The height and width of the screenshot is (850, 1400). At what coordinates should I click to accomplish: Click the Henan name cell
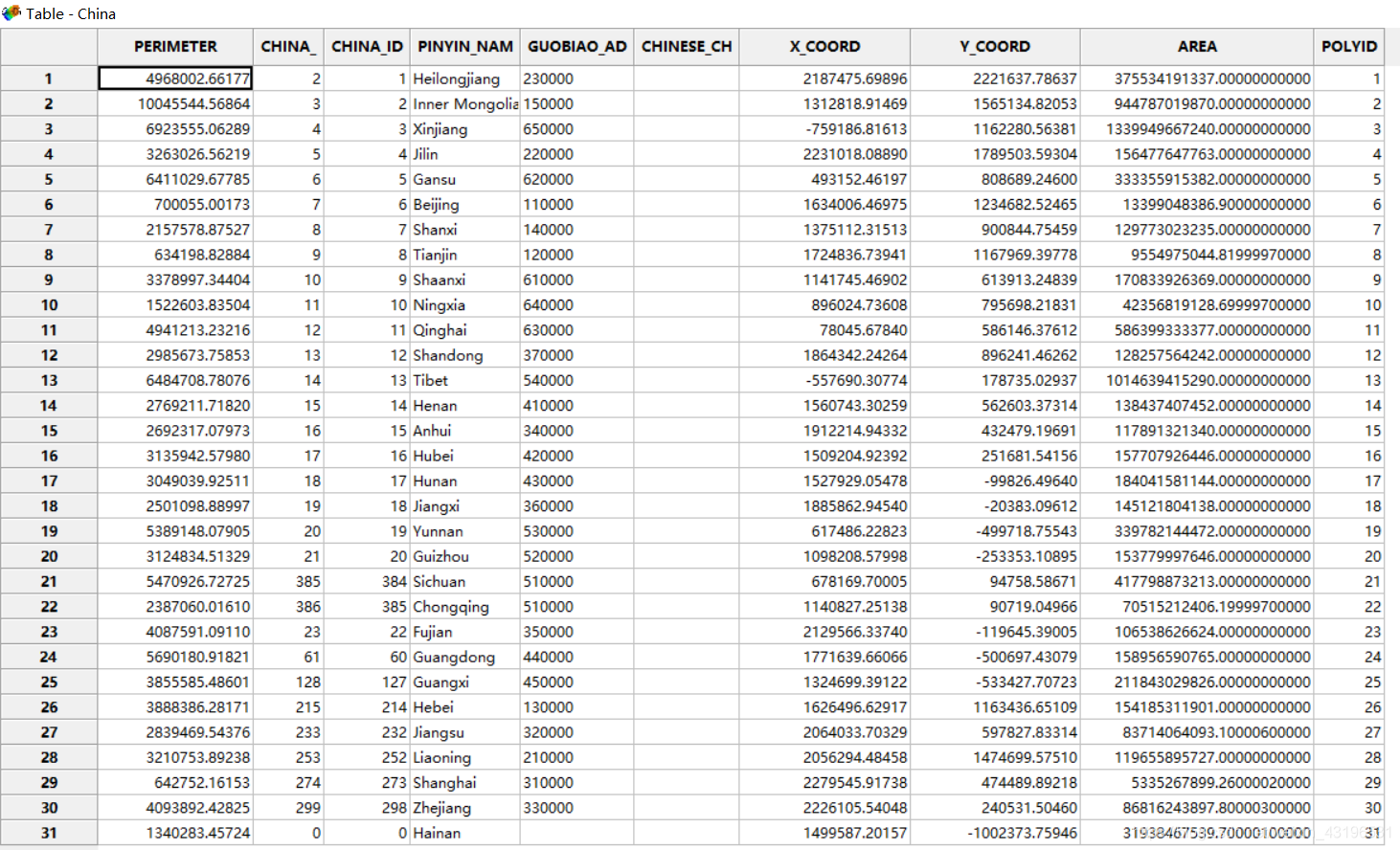coord(465,405)
